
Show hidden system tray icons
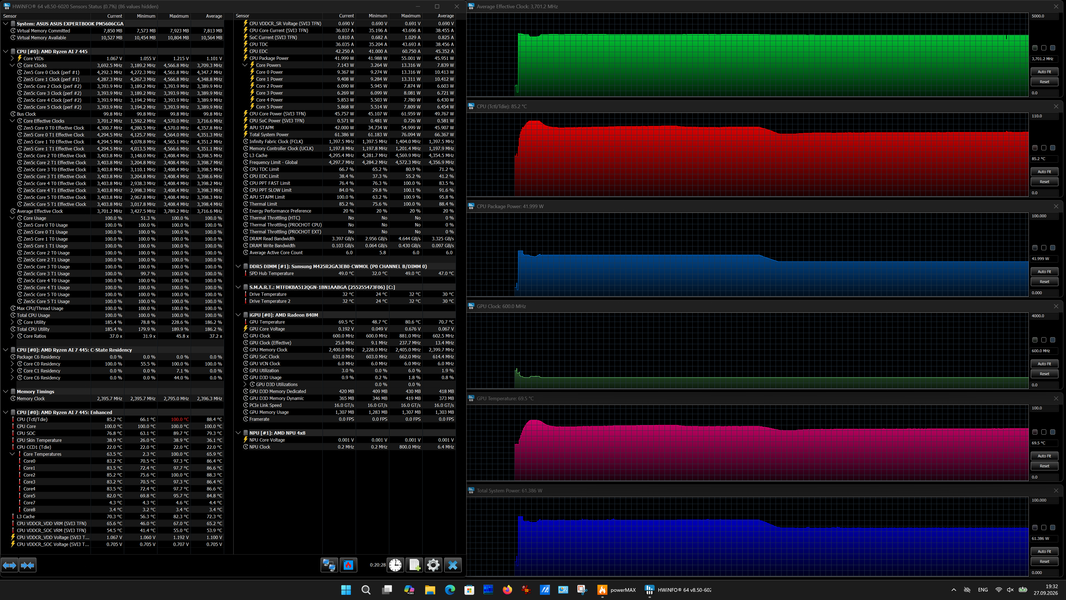(953, 590)
